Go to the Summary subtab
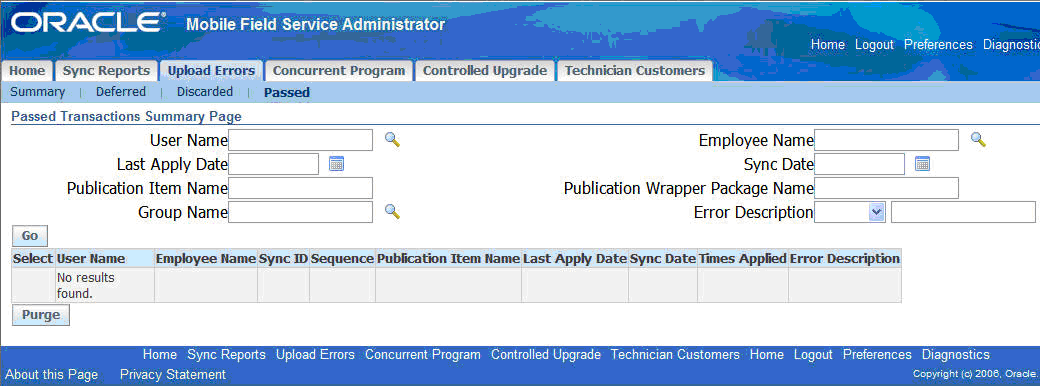The width and height of the screenshot is (1040, 386). 38,92
